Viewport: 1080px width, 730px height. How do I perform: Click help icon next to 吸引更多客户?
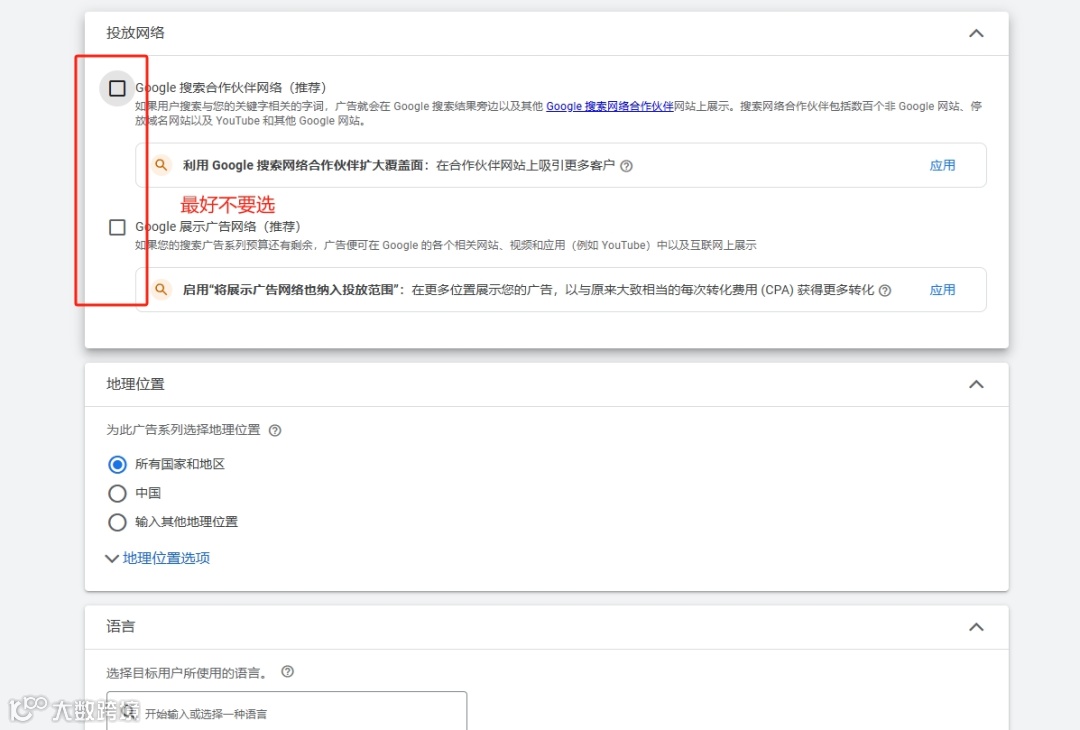point(626,166)
